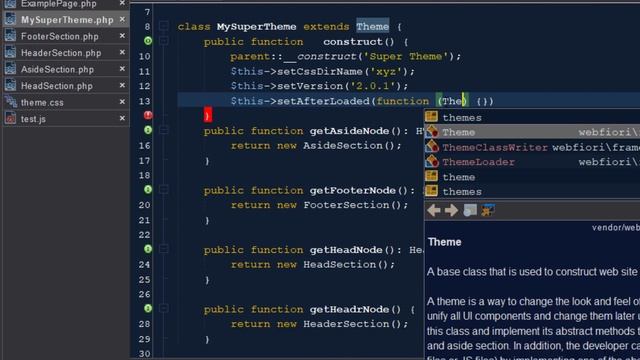This screenshot has width=640, height=360.
Task: Click the override marker beside getHeadNode
Action: click(x=148, y=249)
